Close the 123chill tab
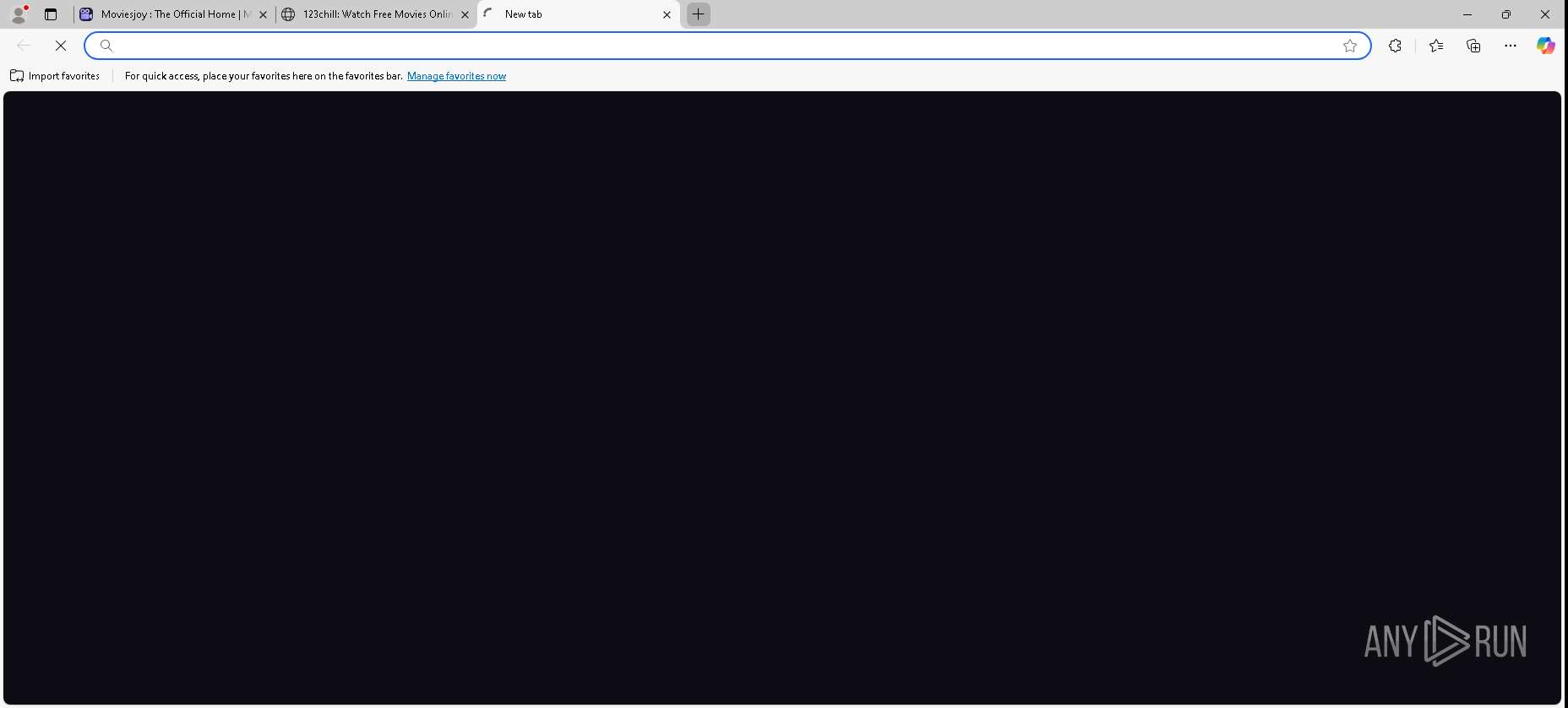The width and height of the screenshot is (1568, 708). click(x=465, y=14)
